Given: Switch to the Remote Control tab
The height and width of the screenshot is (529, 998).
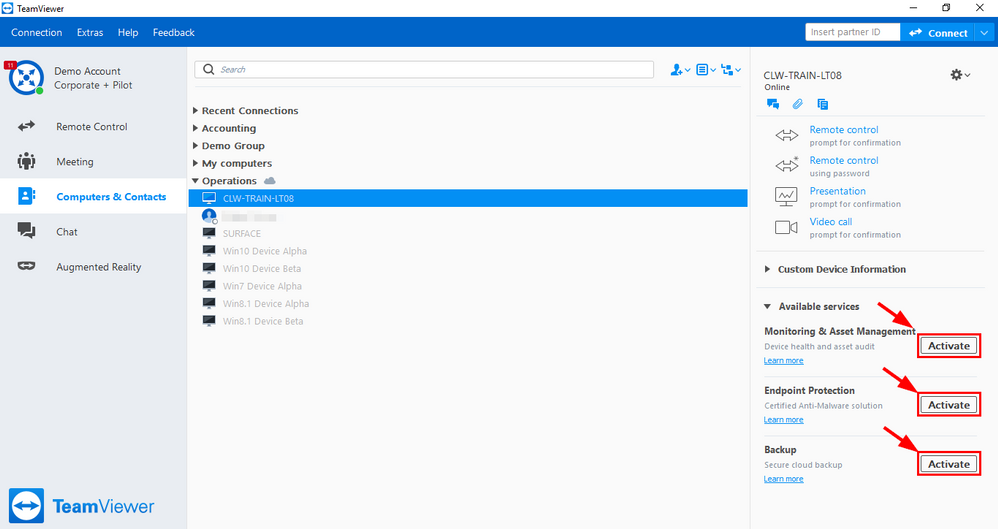Looking at the screenshot, I should click(x=93, y=127).
